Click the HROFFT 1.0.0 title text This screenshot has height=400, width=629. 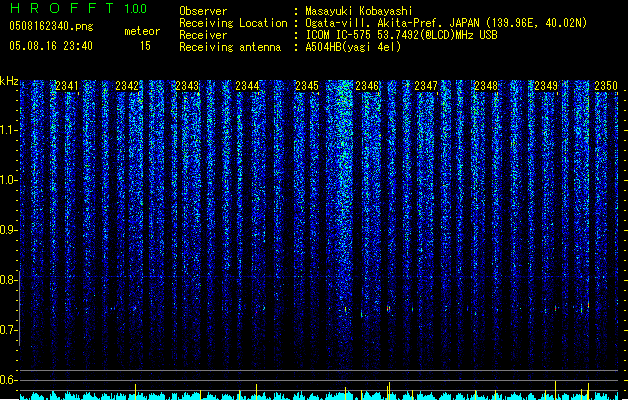click(79, 8)
